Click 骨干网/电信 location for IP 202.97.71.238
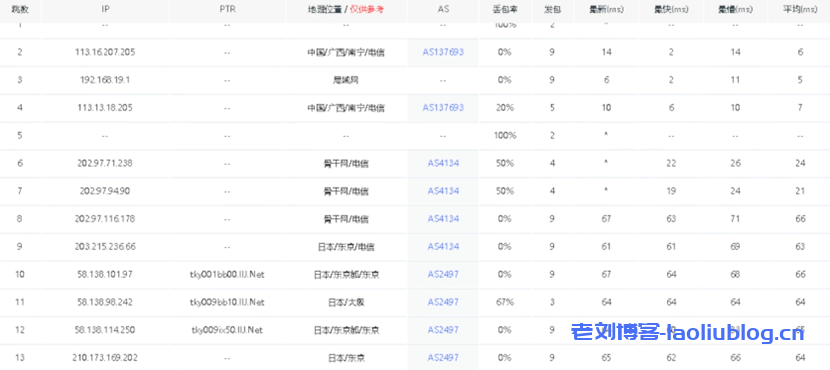Screen dimensions: 830x370 tap(346, 163)
